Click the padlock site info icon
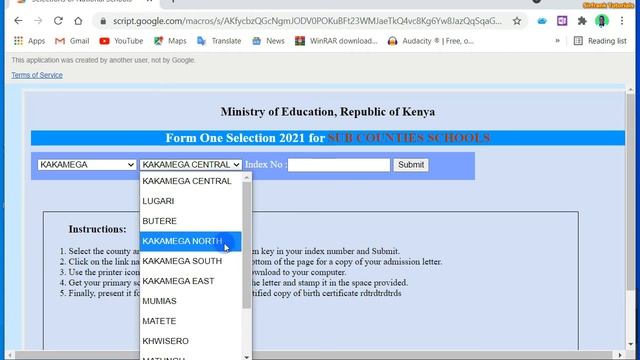 103,21
